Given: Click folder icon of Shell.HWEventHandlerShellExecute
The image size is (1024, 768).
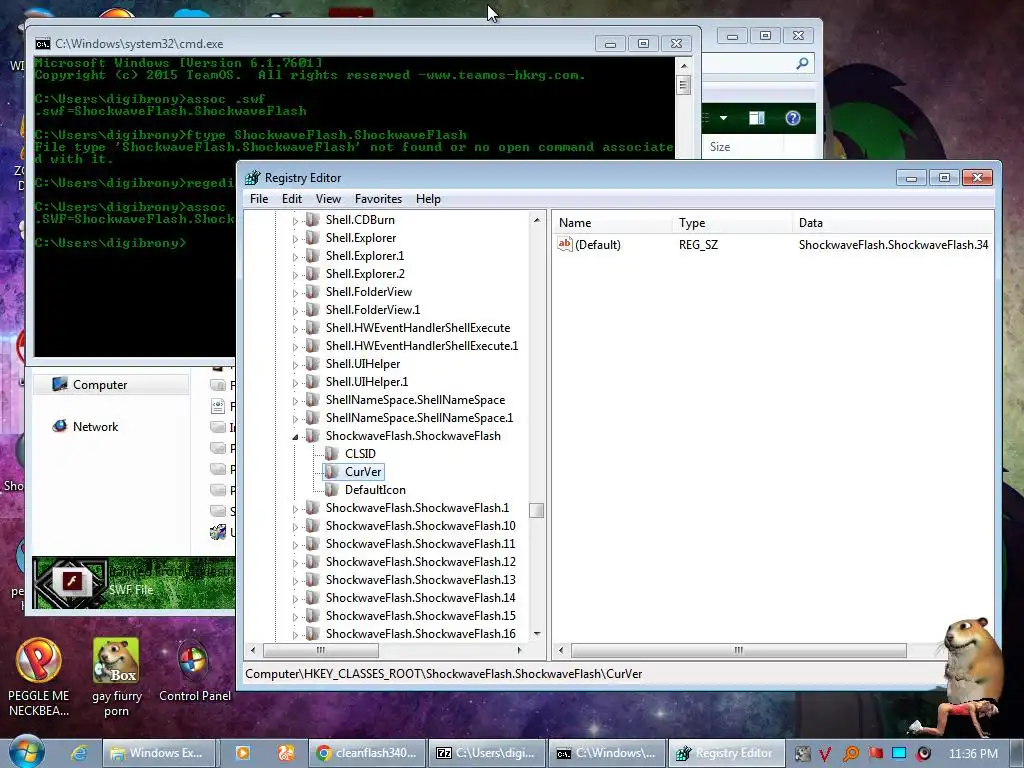Looking at the screenshot, I should (x=313, y=328).
